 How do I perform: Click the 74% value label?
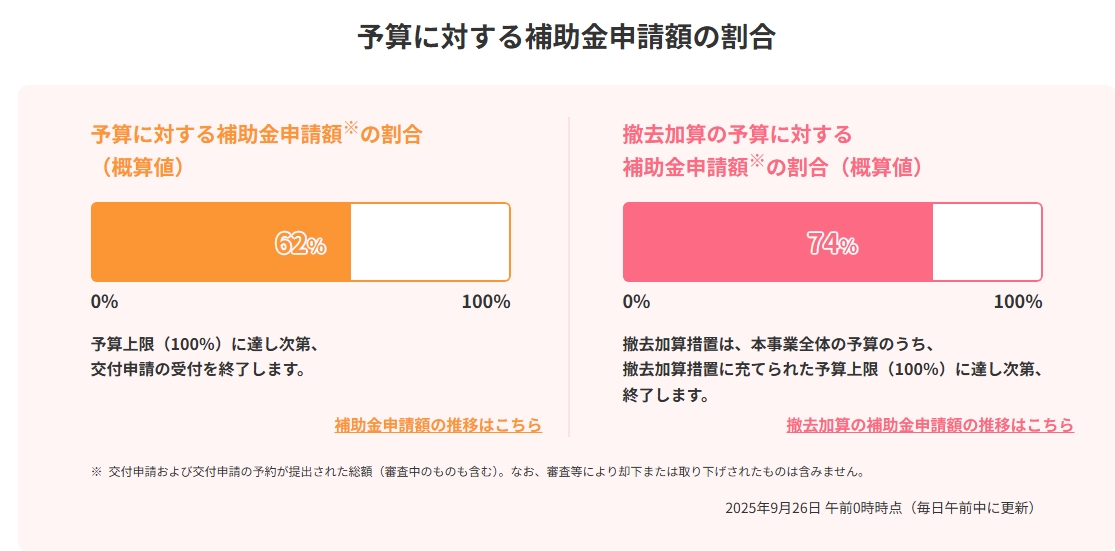(x=832, y=244)
